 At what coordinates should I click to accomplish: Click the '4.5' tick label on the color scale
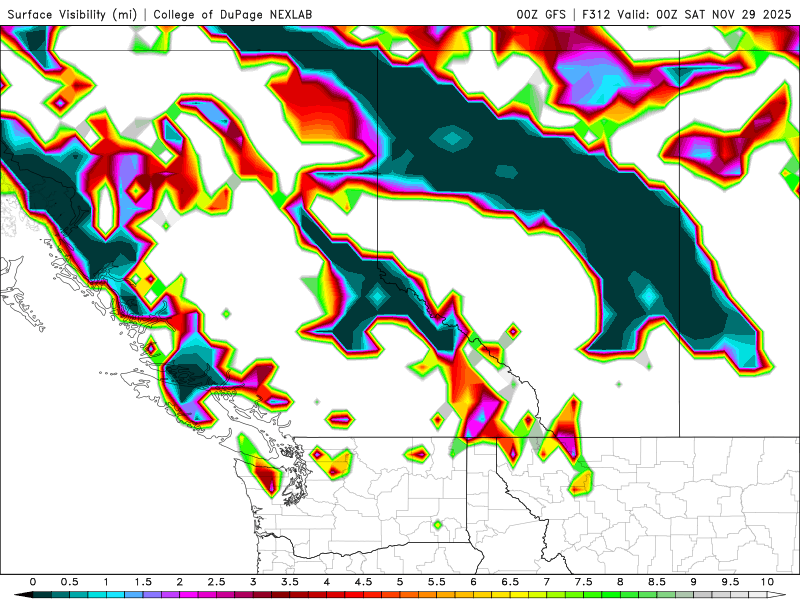[363, 582]
